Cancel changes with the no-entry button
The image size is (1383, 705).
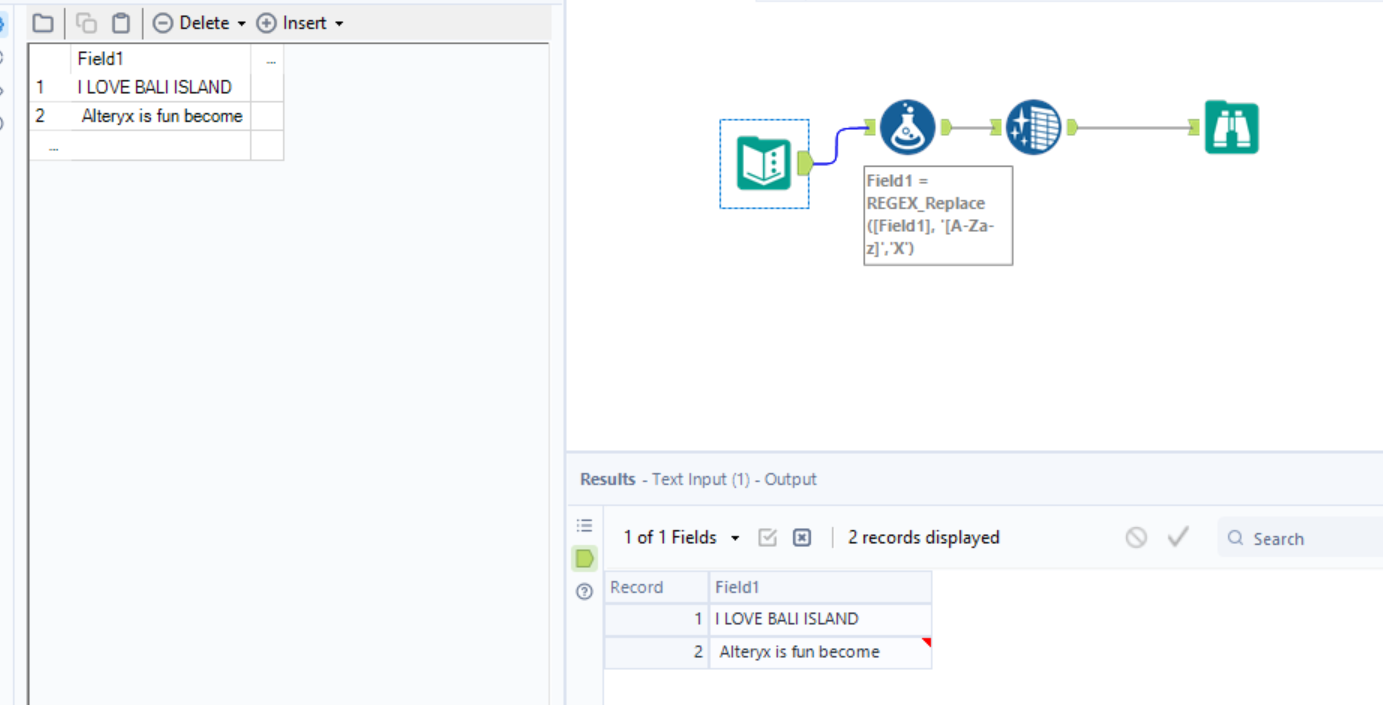click(x=1136, y=537)
